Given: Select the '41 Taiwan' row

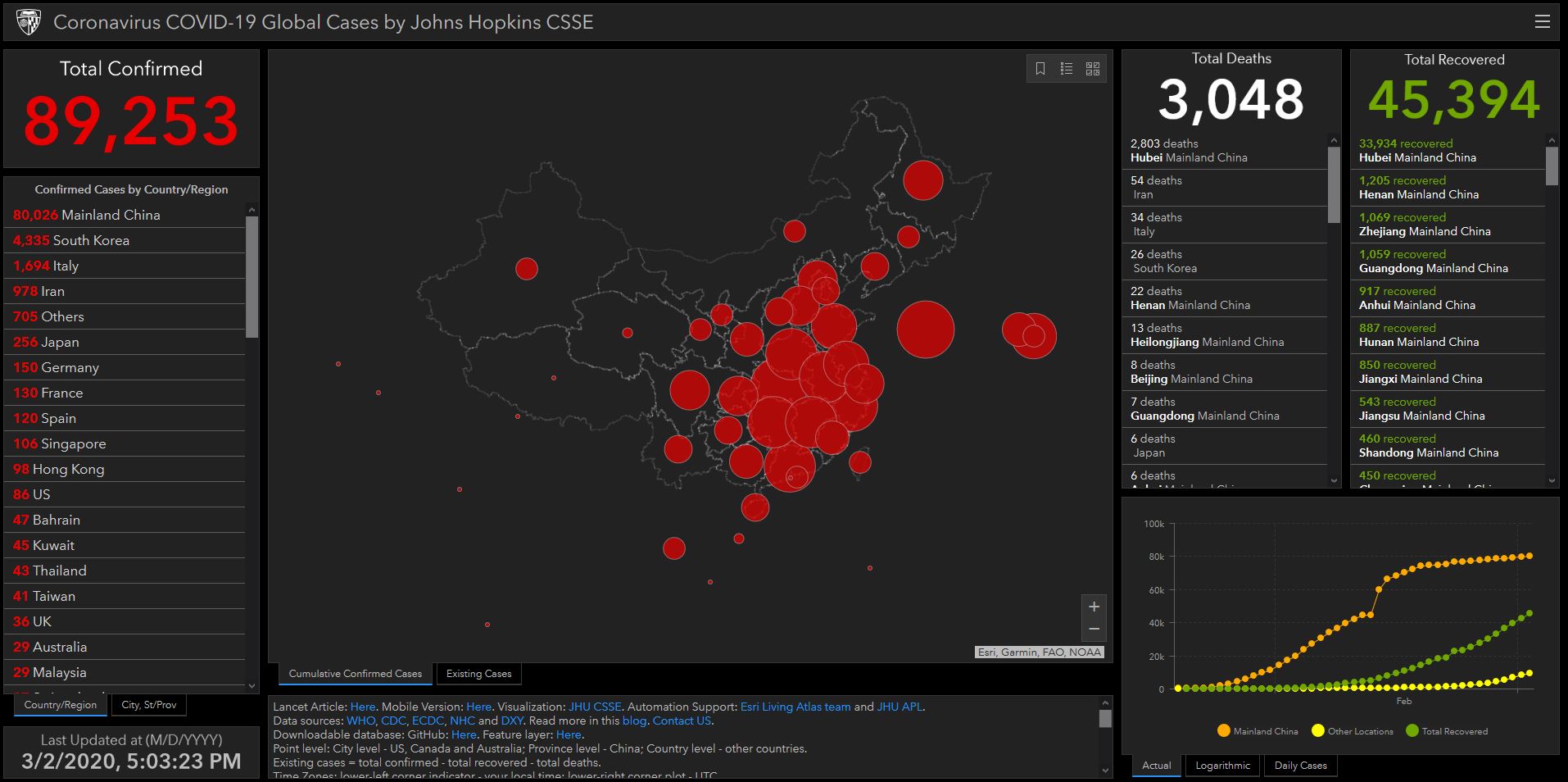Looking at the screenshot, I should pos(125,596).
